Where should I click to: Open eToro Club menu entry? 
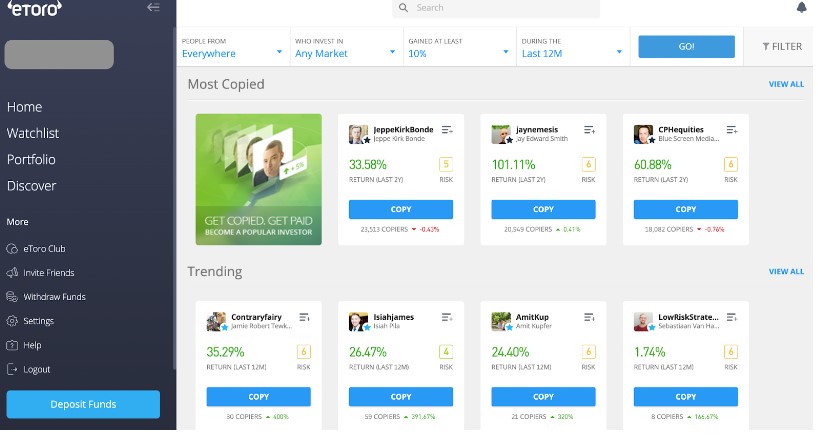click(x=44, y=249)
